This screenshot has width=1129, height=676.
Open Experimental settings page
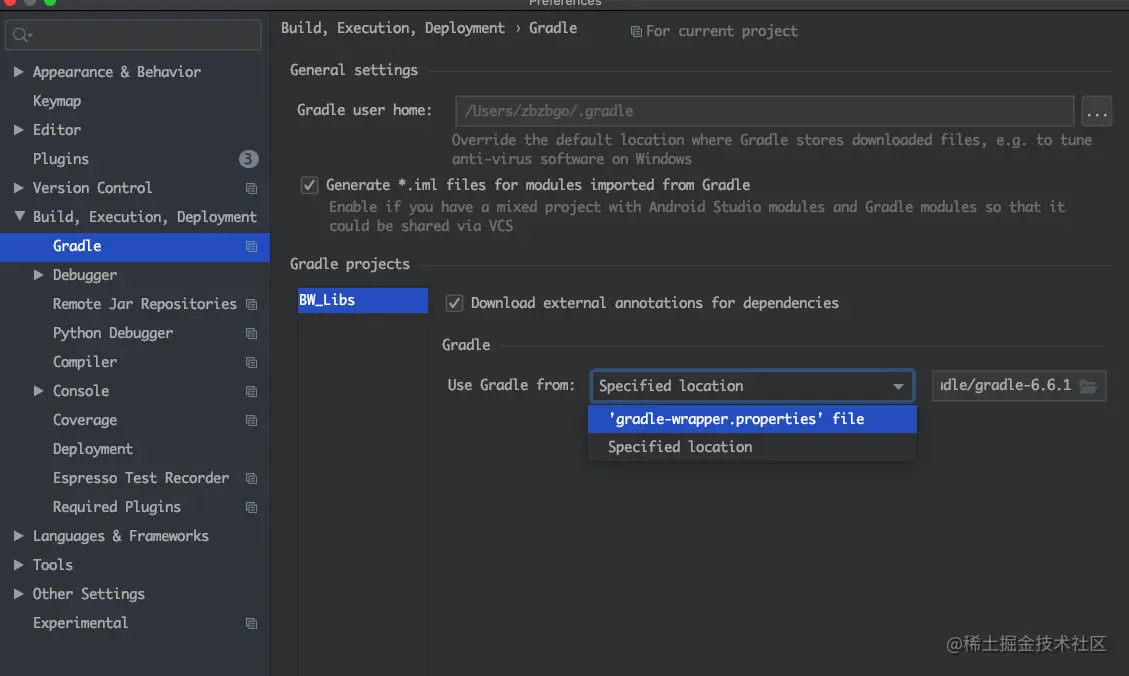(81, 623)
